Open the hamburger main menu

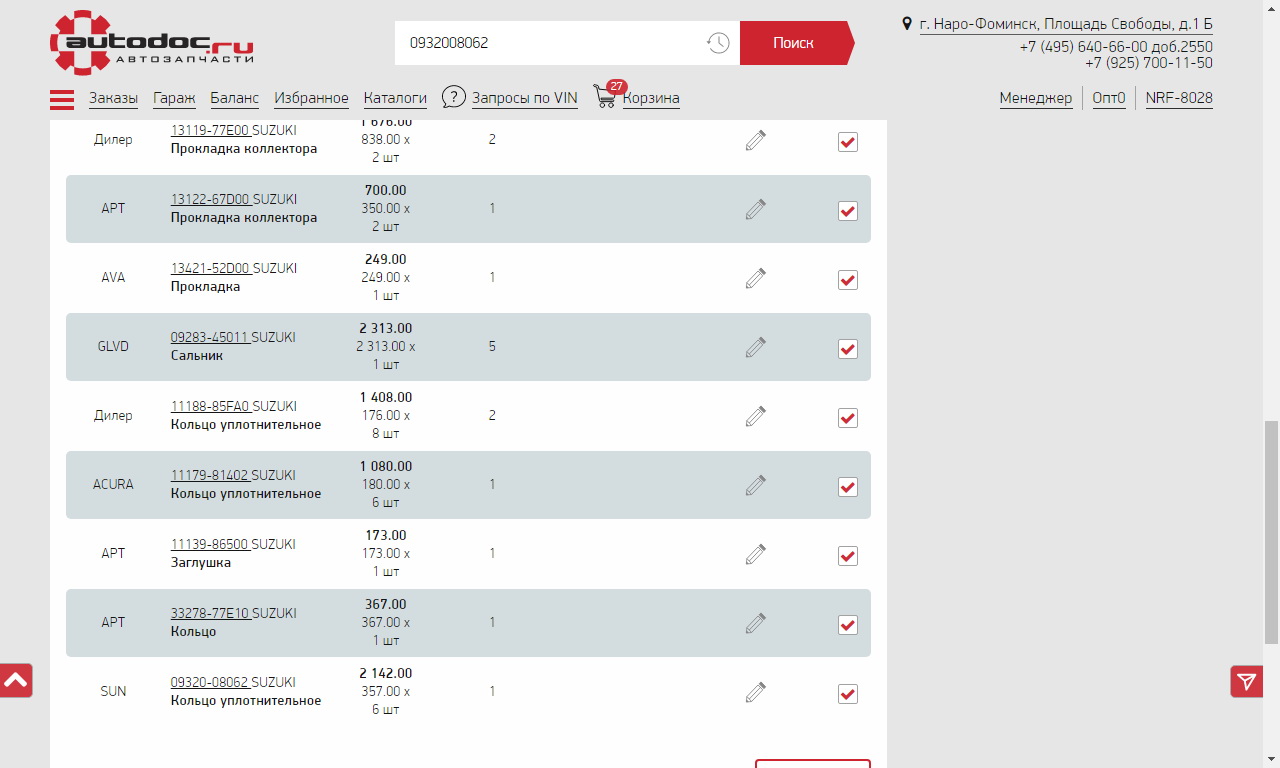62,99
